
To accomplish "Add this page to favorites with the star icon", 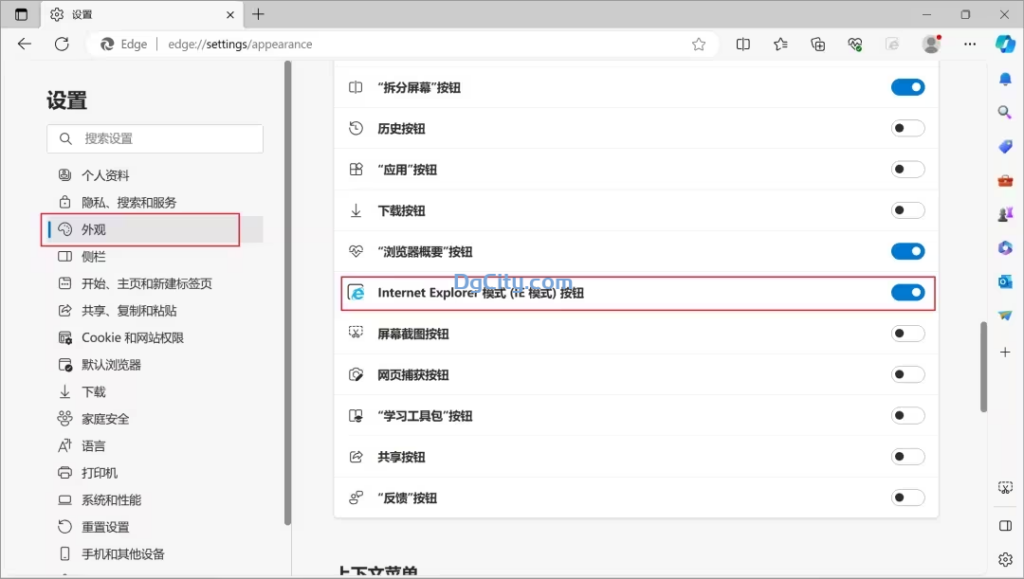I will (x=699, y=44).
